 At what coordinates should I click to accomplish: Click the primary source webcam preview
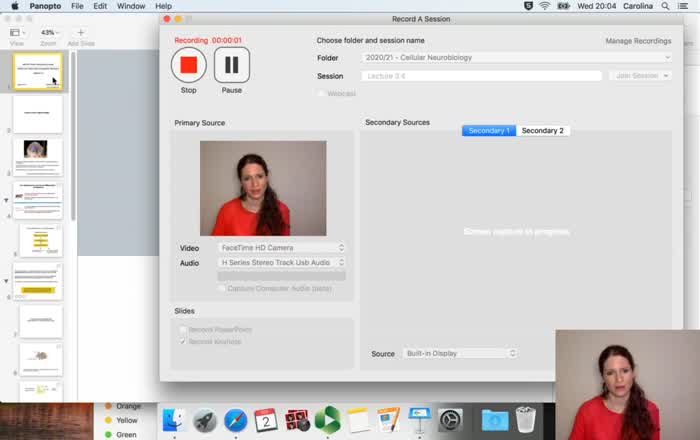tap(263, 188)
